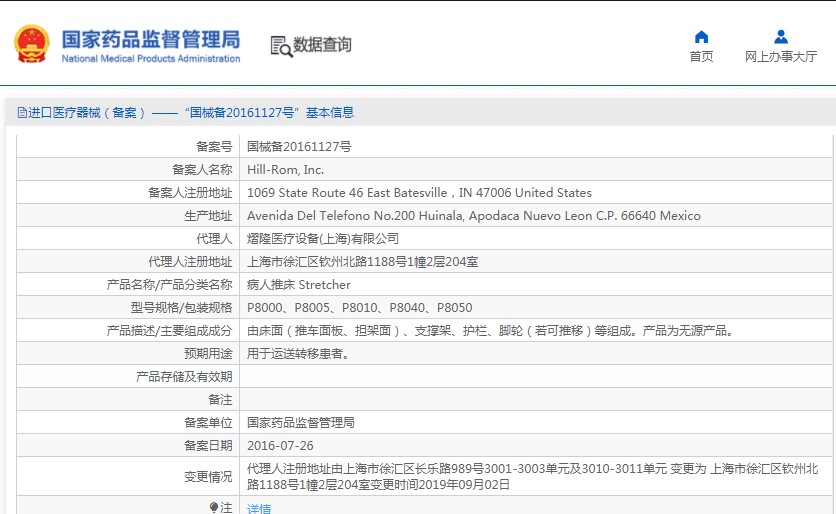
Task: Click the 网上办事大厅 person icon
Action: point(781,37)
